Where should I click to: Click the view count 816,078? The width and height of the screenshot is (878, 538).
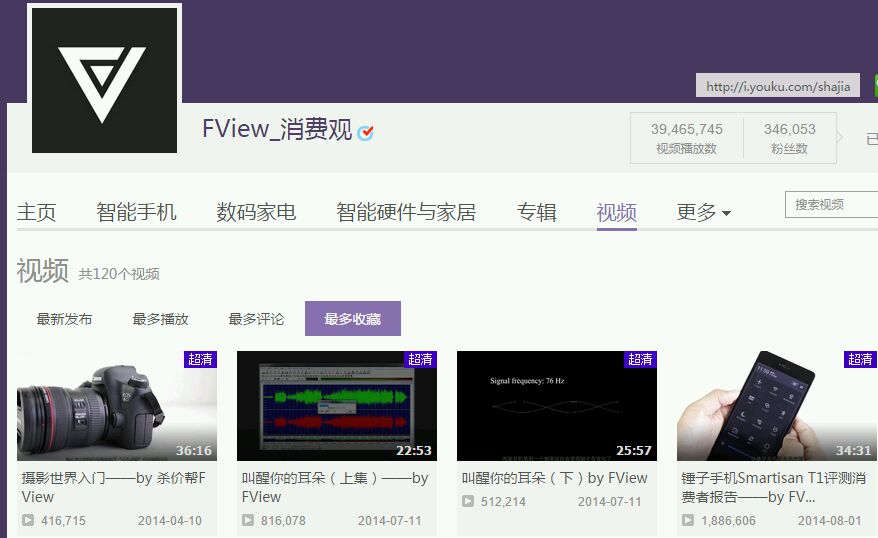tap(283, 521)
